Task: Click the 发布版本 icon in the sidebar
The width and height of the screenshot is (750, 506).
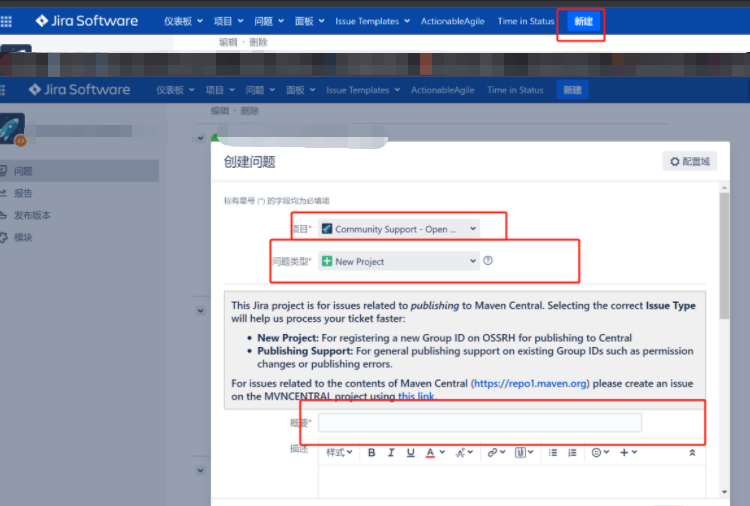Action: click(3, 215)
